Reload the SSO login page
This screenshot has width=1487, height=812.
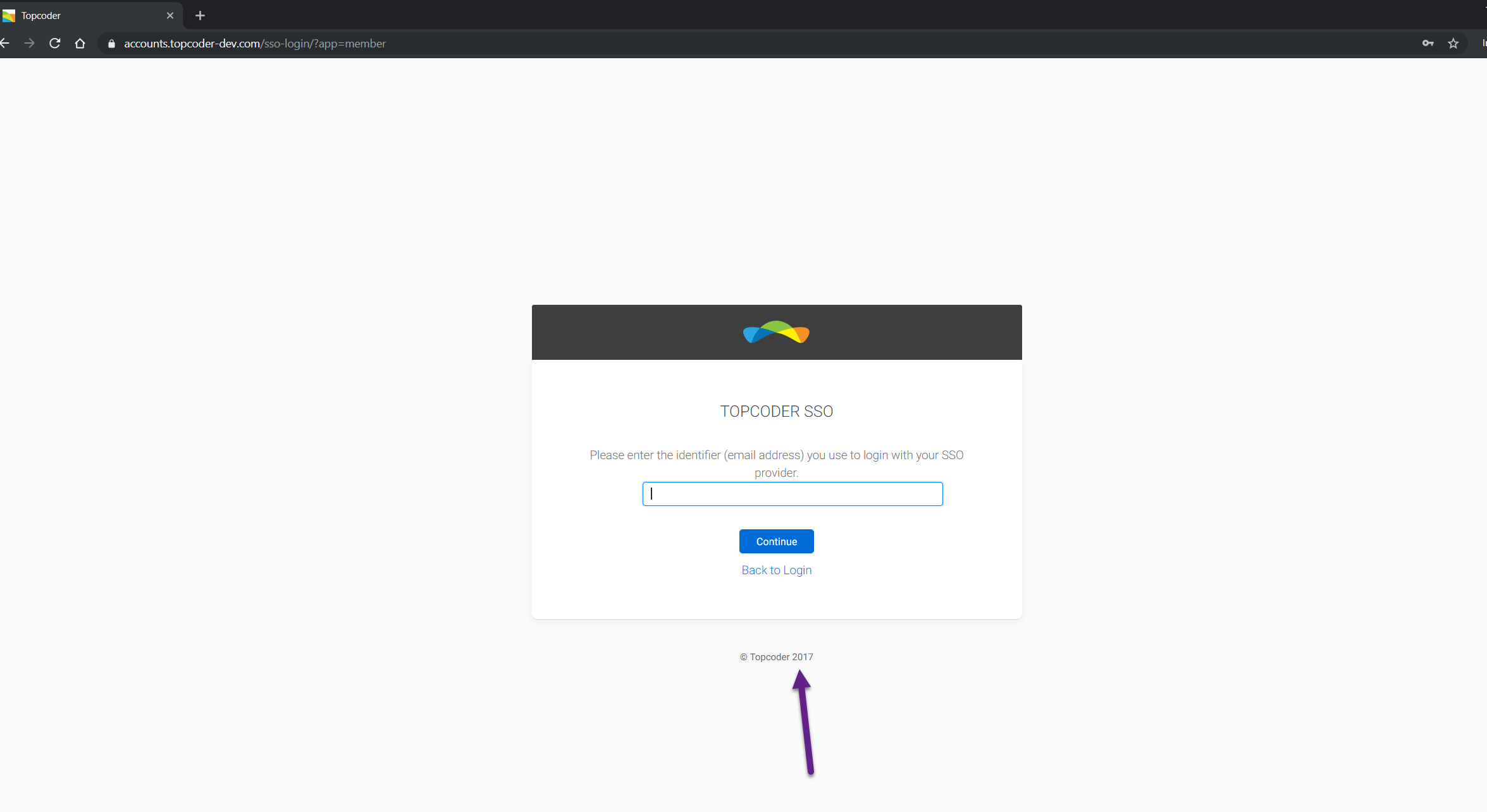[55, 44]
